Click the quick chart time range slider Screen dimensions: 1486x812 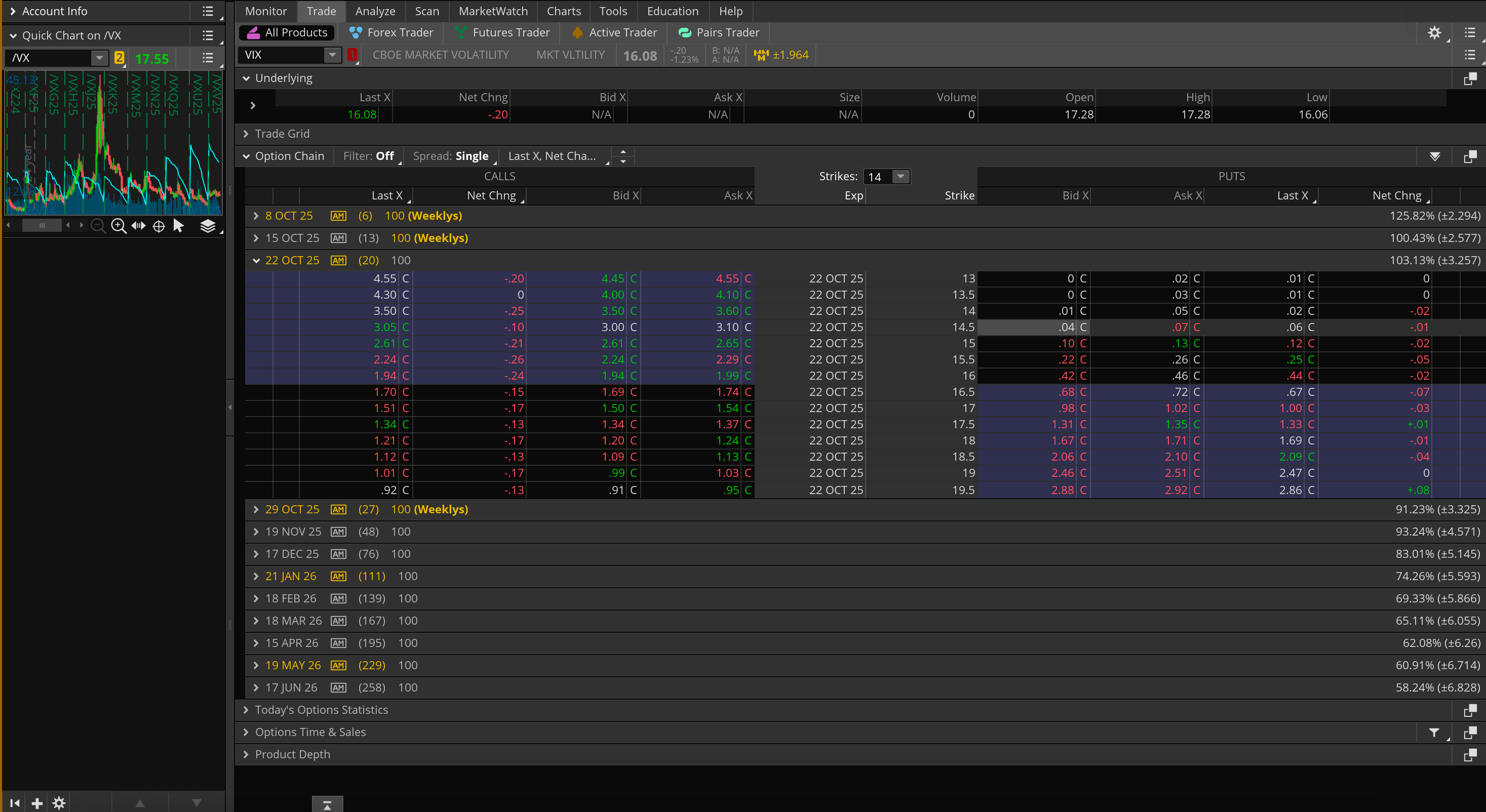pos(42,225)
